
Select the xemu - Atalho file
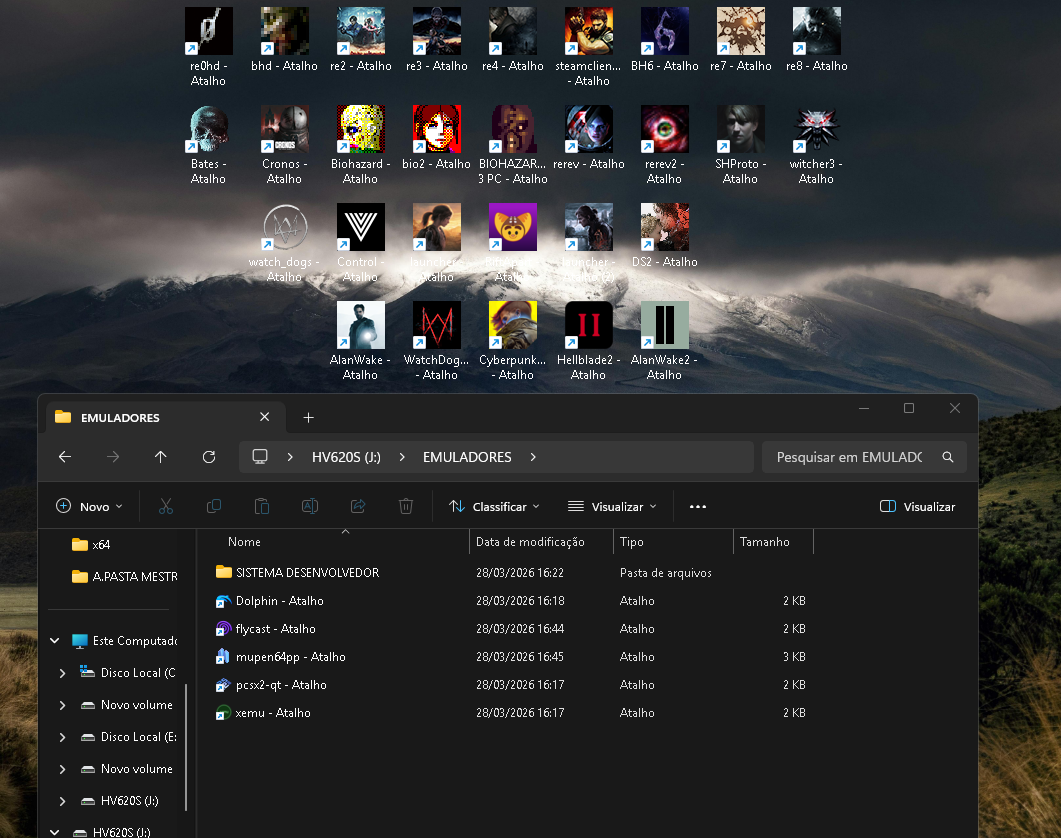(x=511, y=713)
